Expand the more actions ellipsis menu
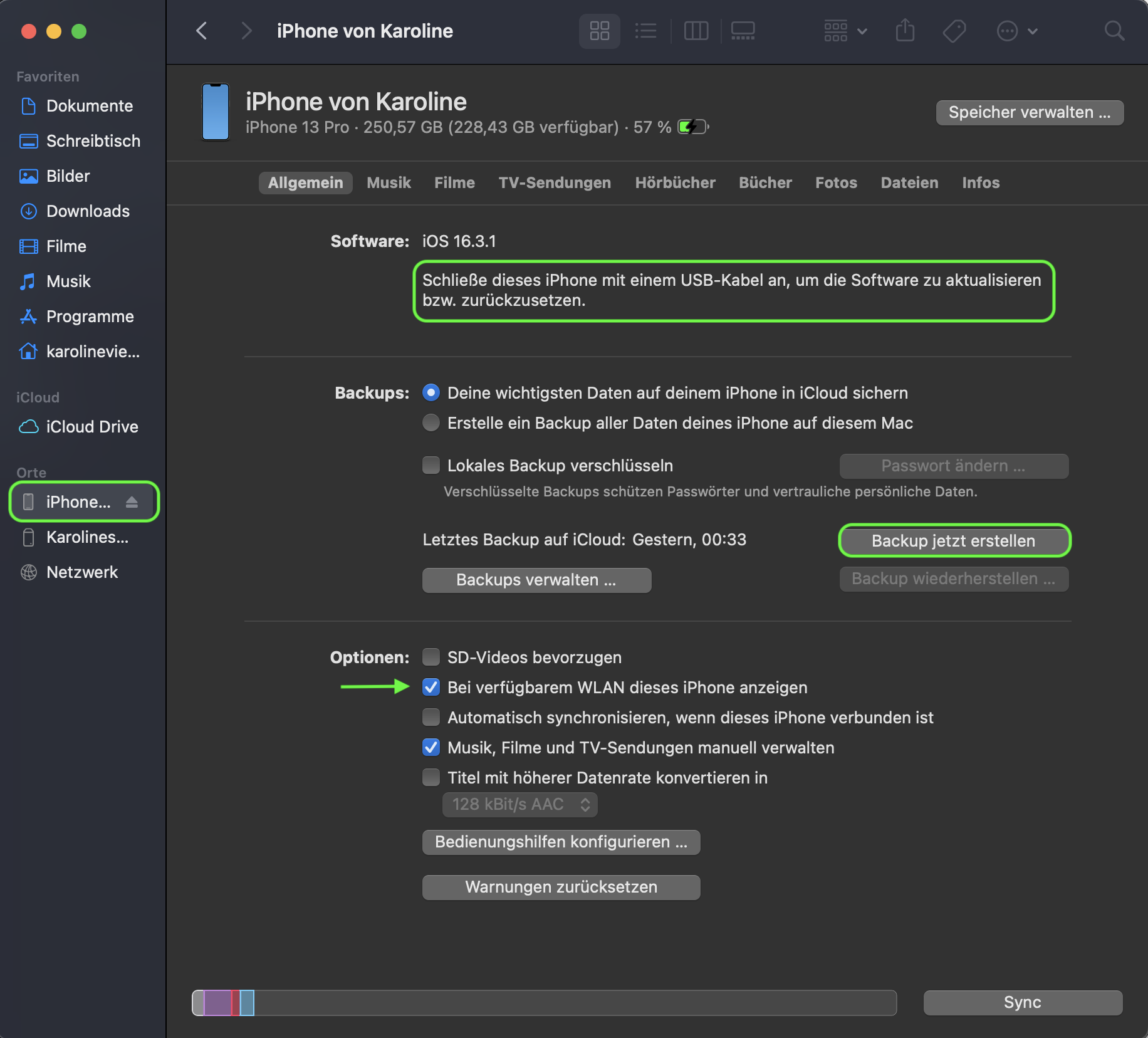This screenshot has height=1038, width=1148. click(1016, 31)
